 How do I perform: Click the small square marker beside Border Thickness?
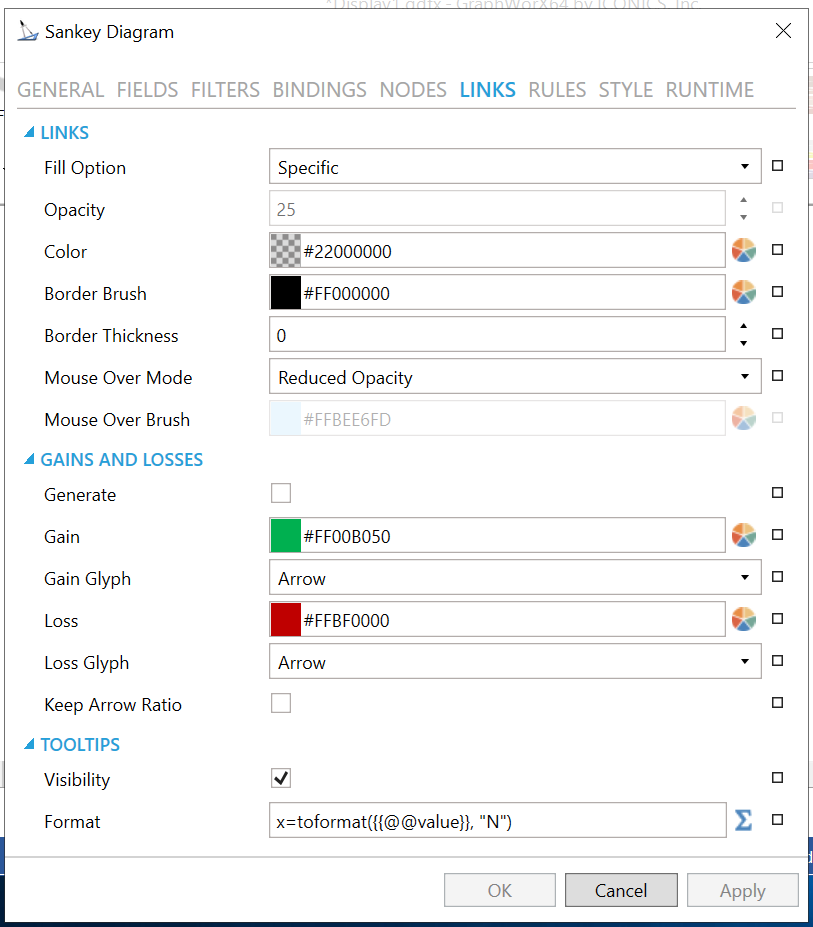[x=778, y=335]
